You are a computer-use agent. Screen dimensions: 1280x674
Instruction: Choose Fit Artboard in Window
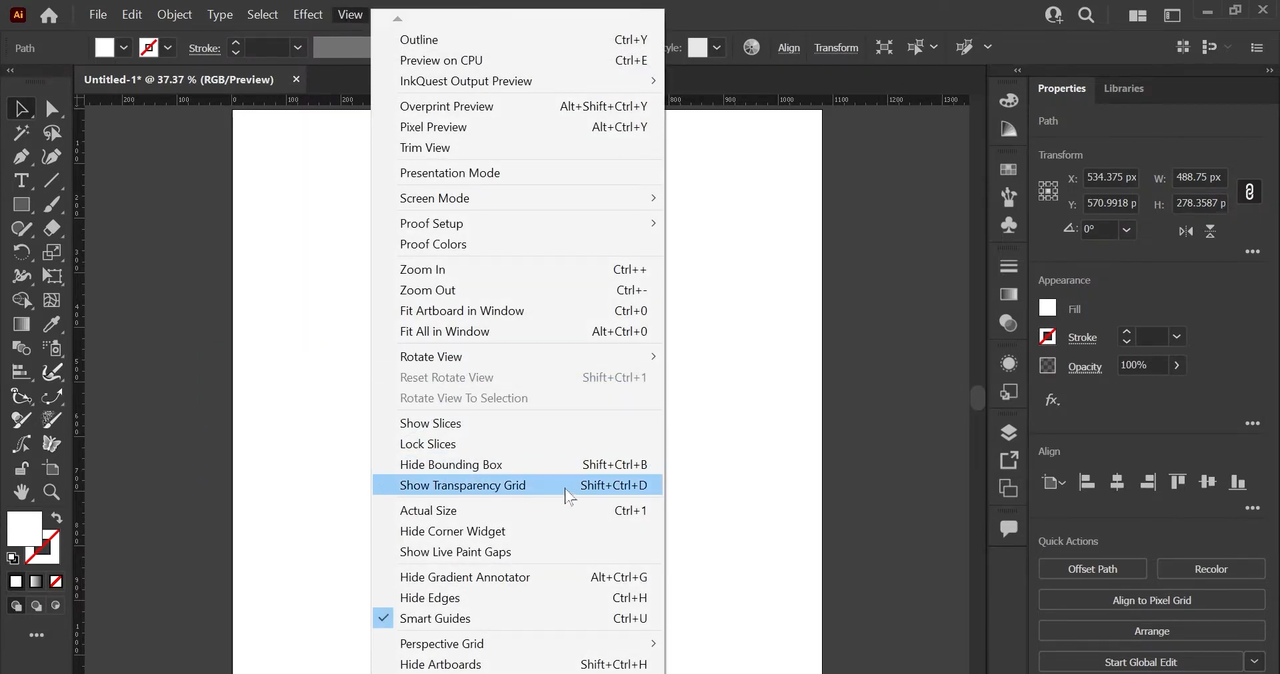(517, 311)
